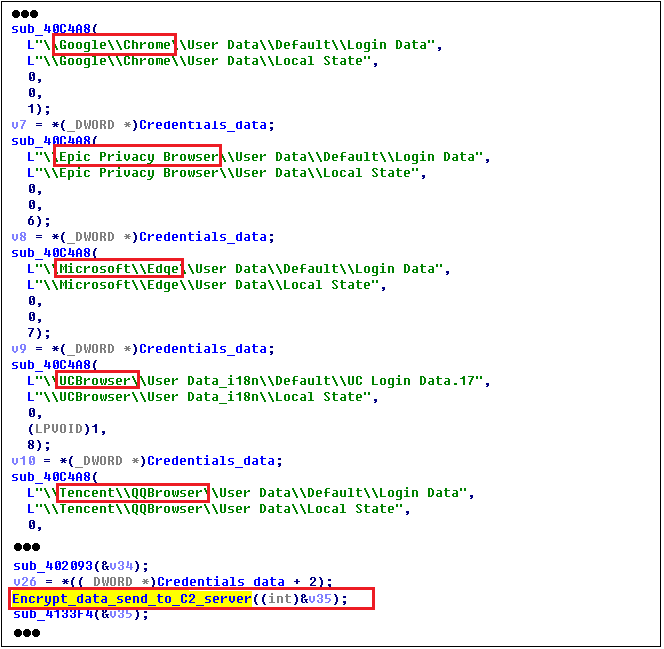
Task: Select the Epic Privacy Browser Local State string
Action: coord(223,173)
